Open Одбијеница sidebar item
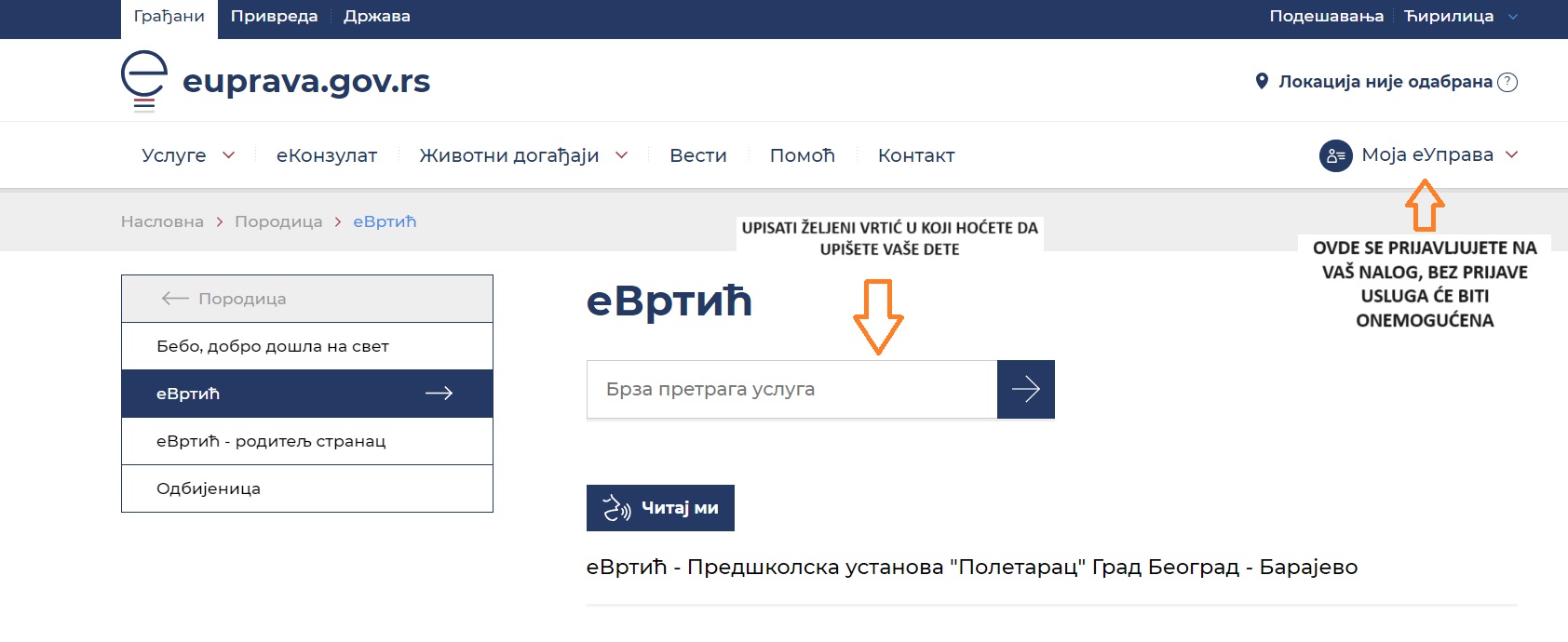 coord(307,488)
